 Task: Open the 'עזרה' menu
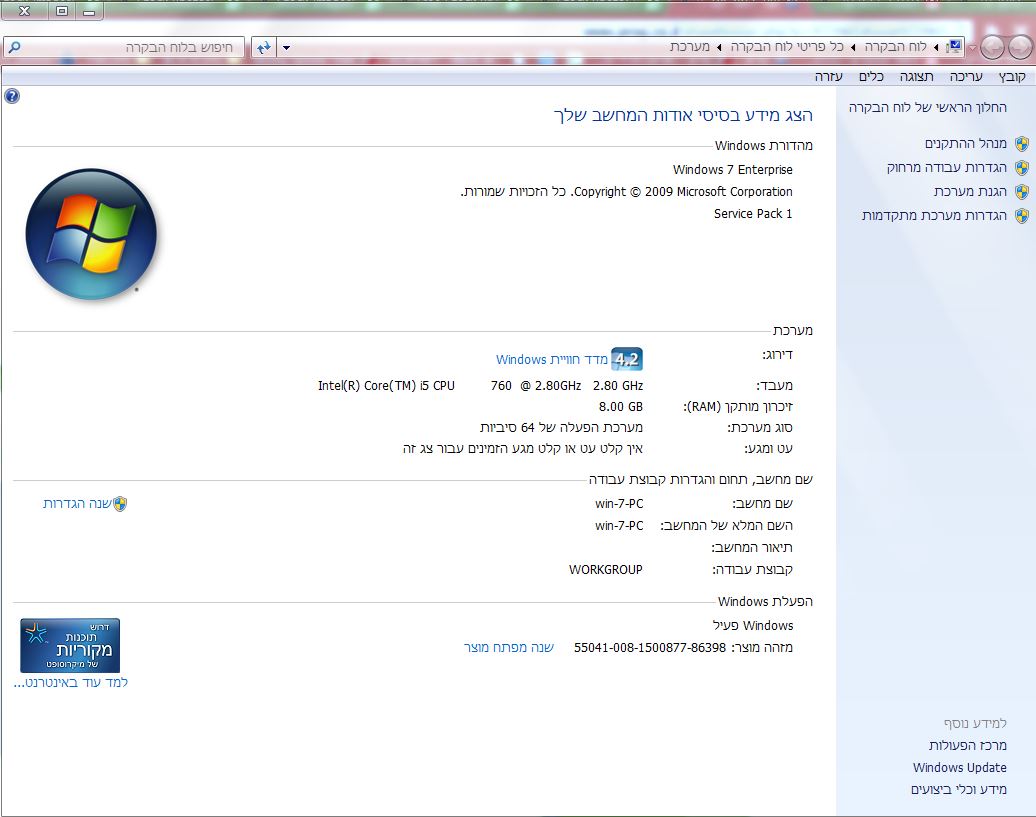(829, 77)
